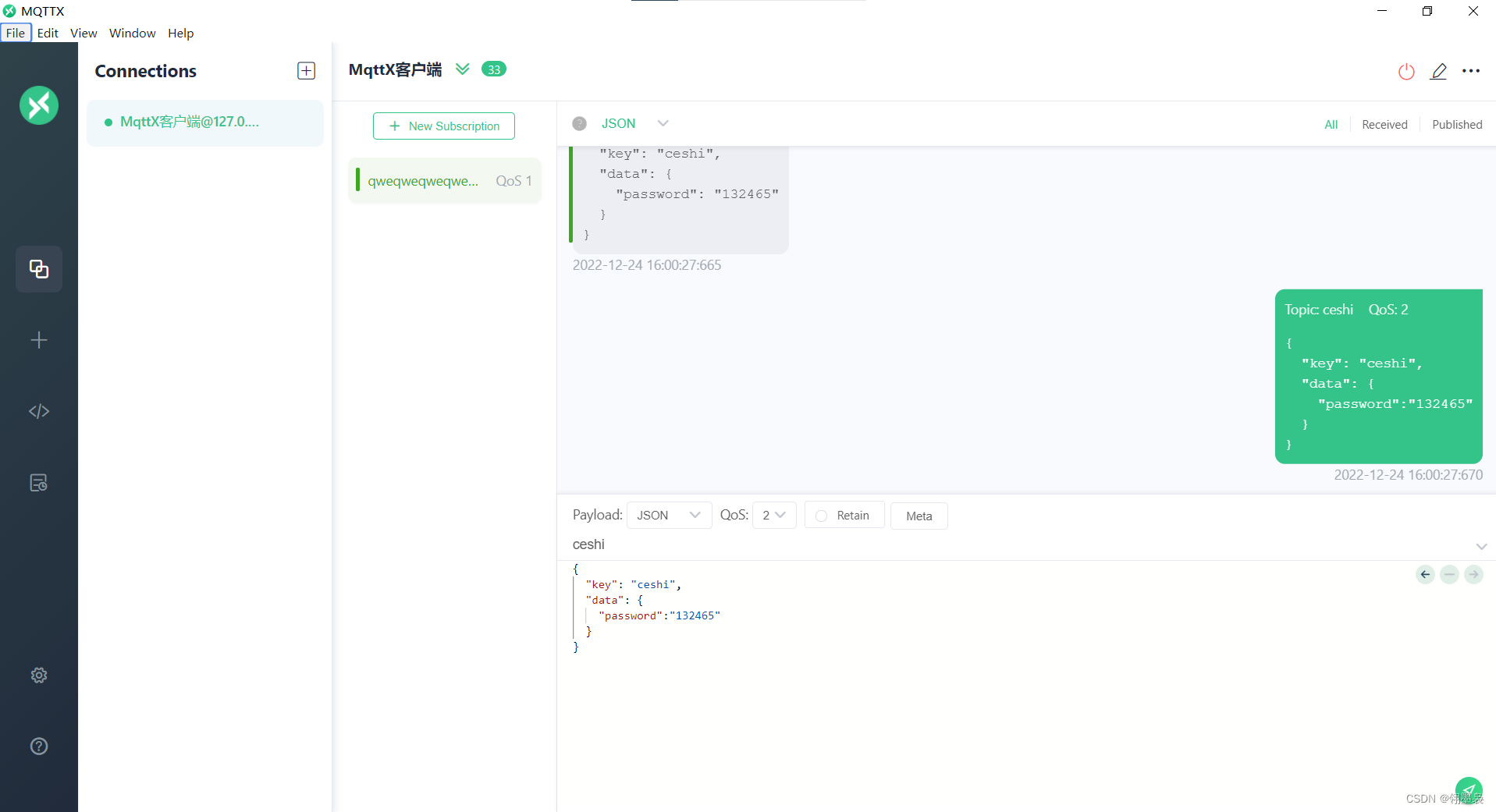
Task: Open the View menu
Action: (x=84, y=33)
